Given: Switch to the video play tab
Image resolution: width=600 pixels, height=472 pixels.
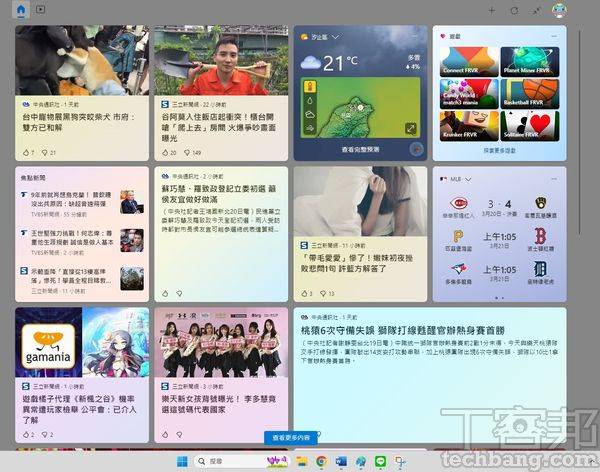Looking at the screenshot, I should [x=41, y=10].
